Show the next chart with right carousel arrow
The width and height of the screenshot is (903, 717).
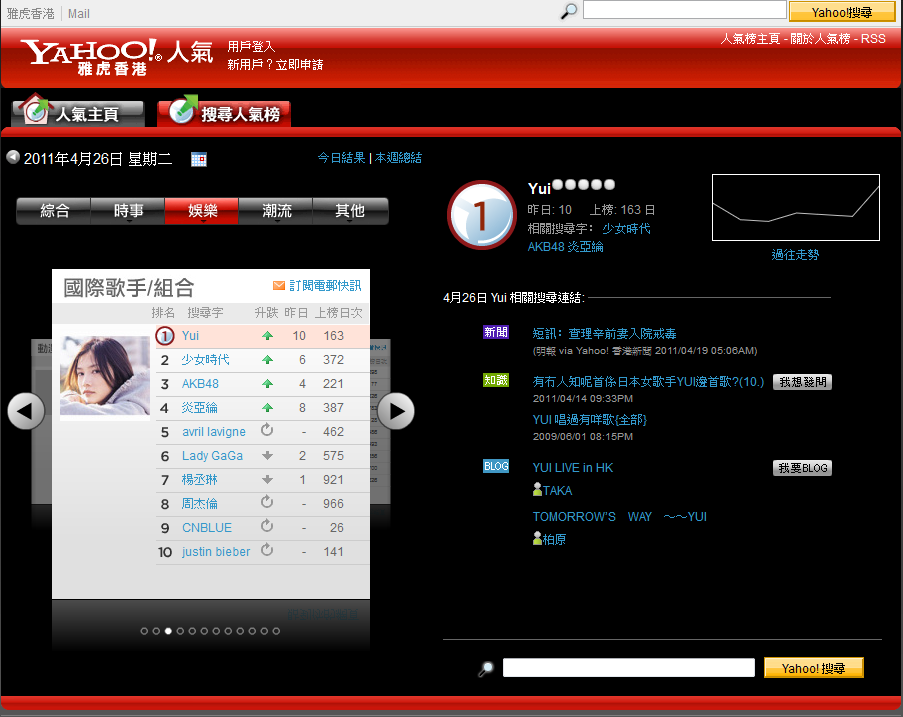coord(396,411)
